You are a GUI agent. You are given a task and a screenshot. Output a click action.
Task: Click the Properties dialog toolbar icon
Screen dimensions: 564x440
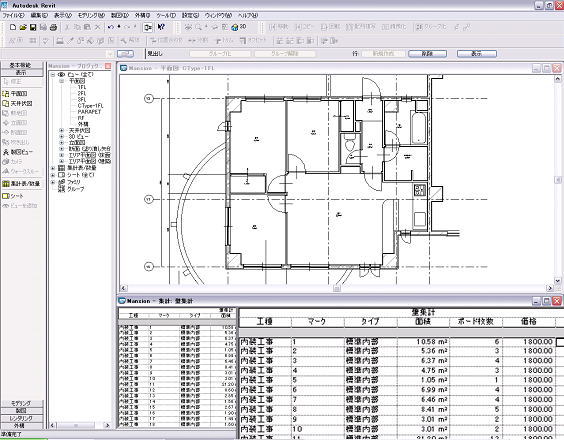click(x=148, y=27)
